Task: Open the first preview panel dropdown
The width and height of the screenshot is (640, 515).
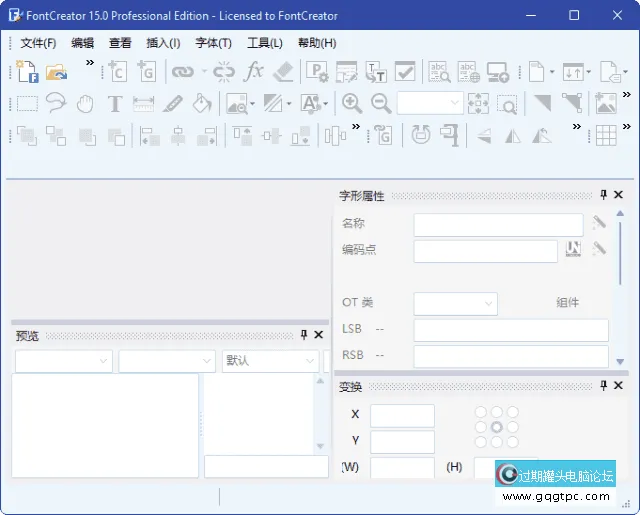Action: [x=64, y=361]
